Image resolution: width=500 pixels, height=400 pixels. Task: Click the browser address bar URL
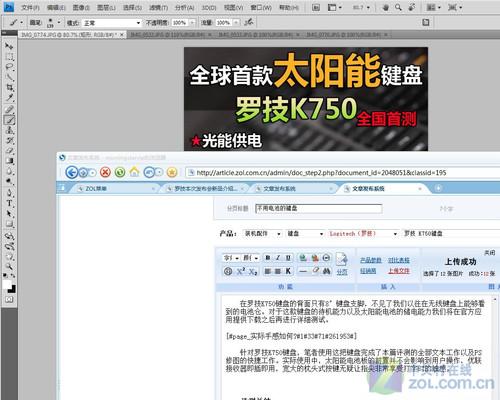coord(321,173)
